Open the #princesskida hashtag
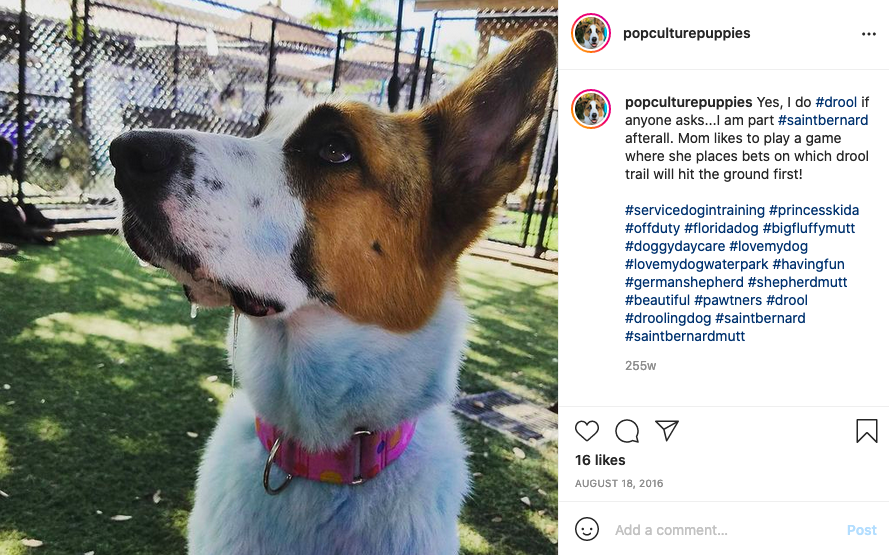The height and width of the screenshot is (555, 889). [814, 210]
